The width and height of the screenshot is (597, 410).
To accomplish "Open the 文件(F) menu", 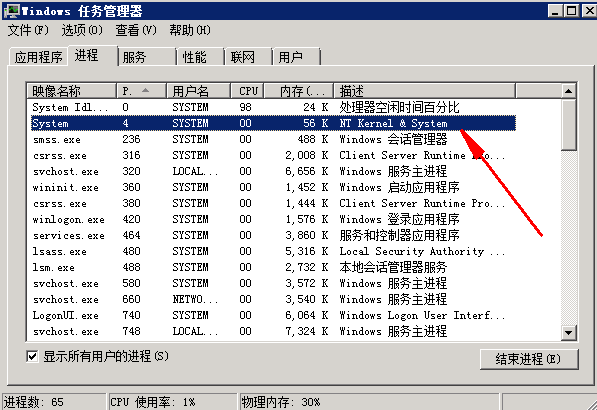I will (28, 30).
